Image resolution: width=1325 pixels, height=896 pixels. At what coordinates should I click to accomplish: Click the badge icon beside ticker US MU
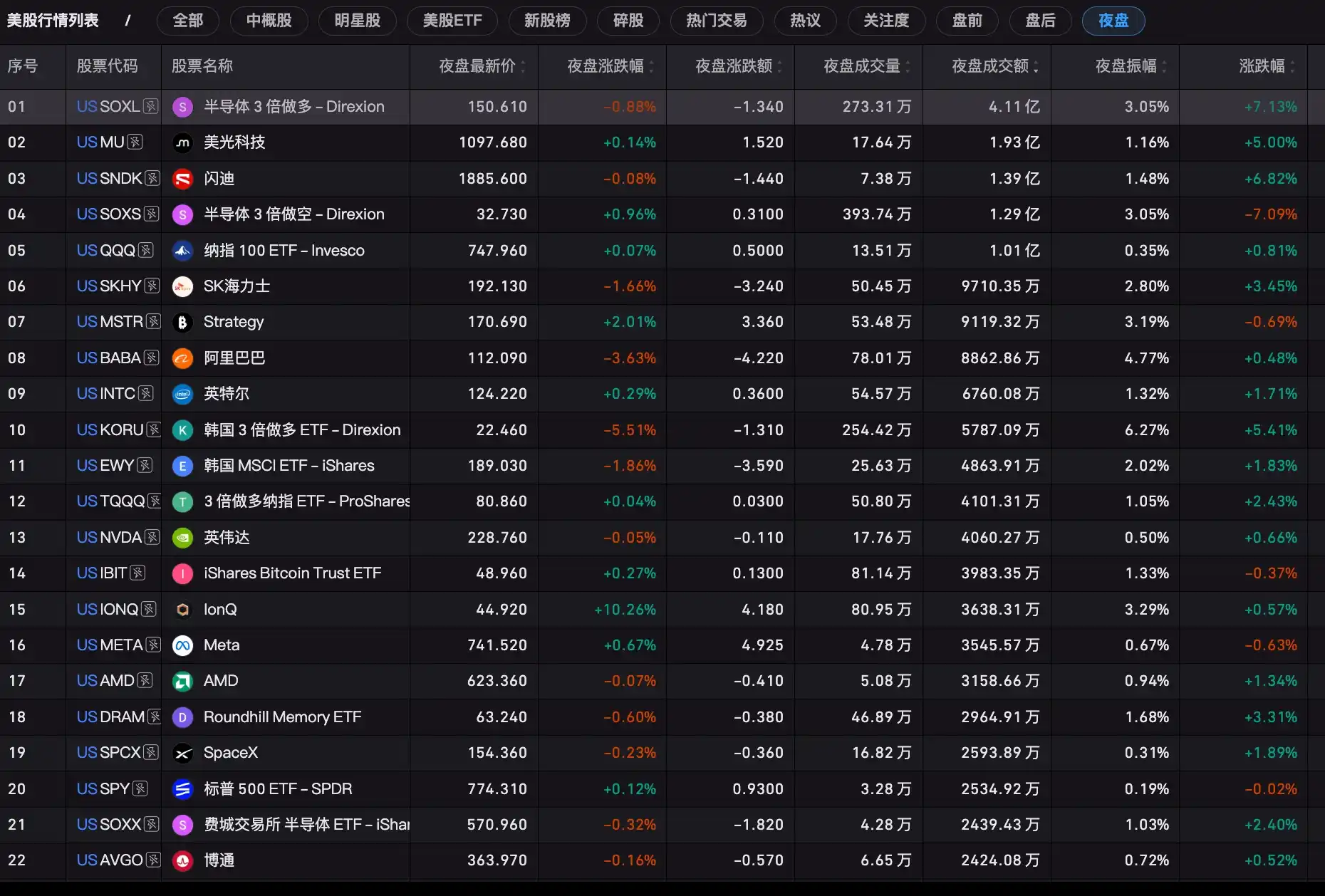[x=135, y=142]
